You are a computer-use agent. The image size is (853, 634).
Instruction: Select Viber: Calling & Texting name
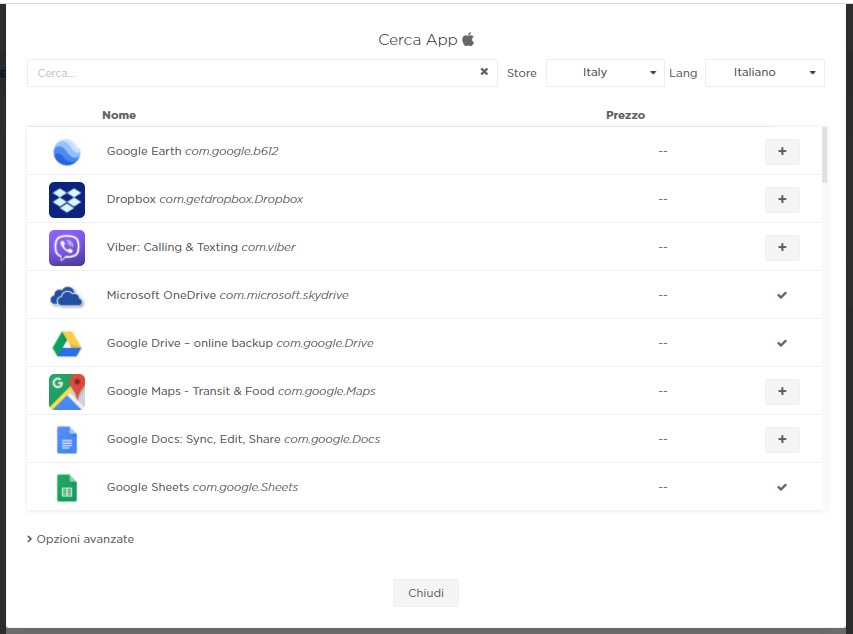pyautogui.click(x=201, y=247)
